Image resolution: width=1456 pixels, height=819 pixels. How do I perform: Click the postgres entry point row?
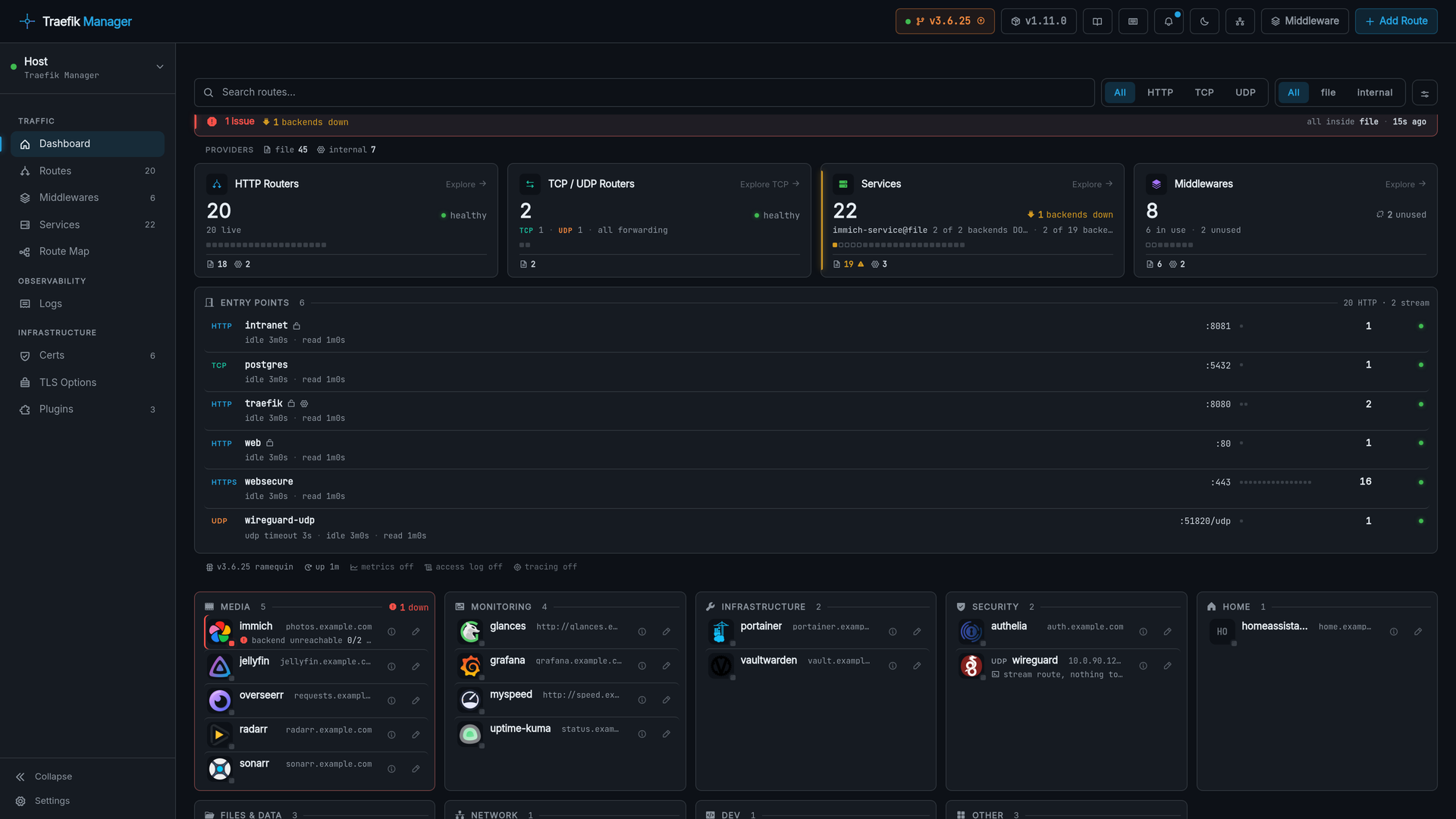point(815,372)
